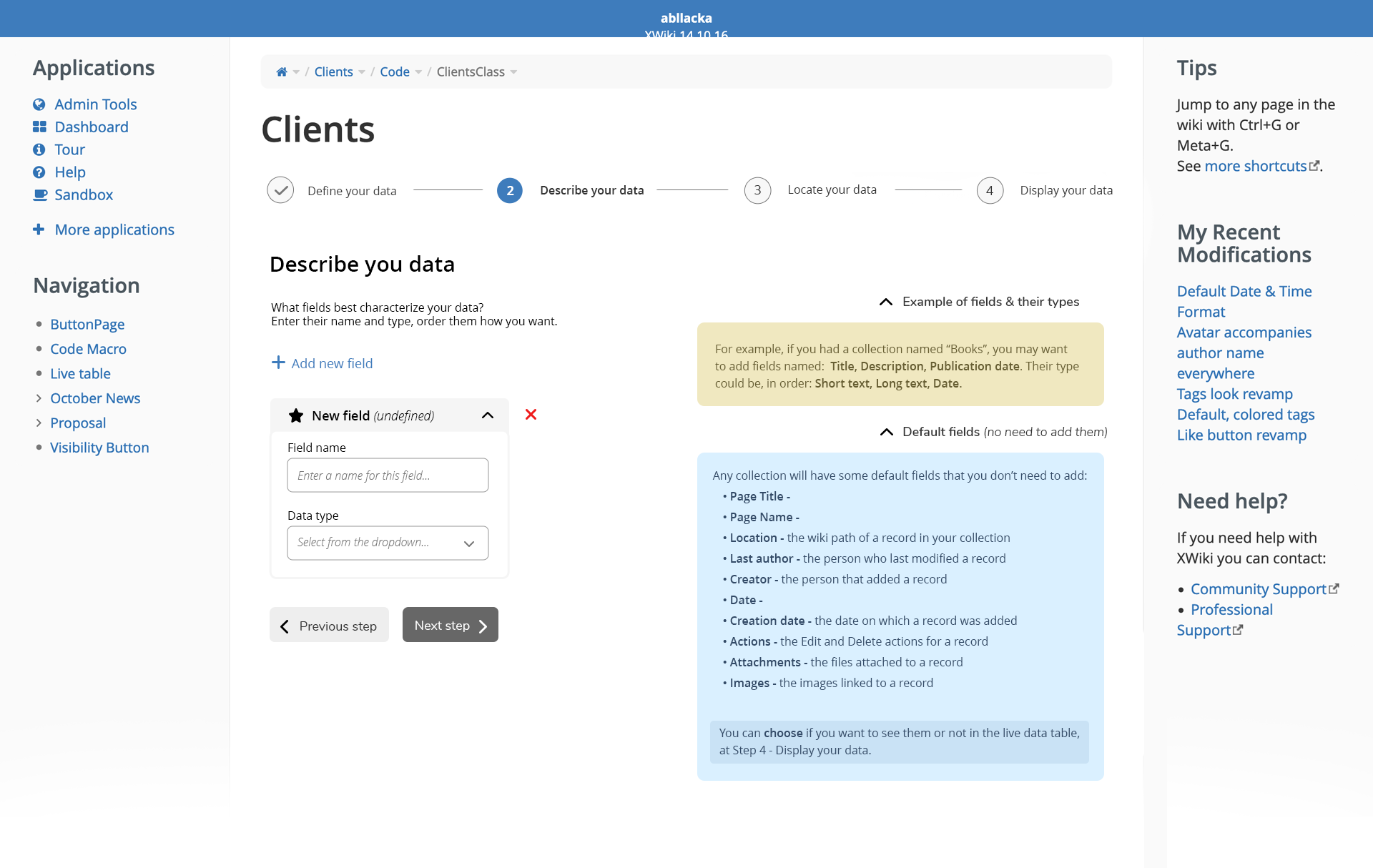1373x868 pixels.
Task: Click the Help application
Action: 69,172
